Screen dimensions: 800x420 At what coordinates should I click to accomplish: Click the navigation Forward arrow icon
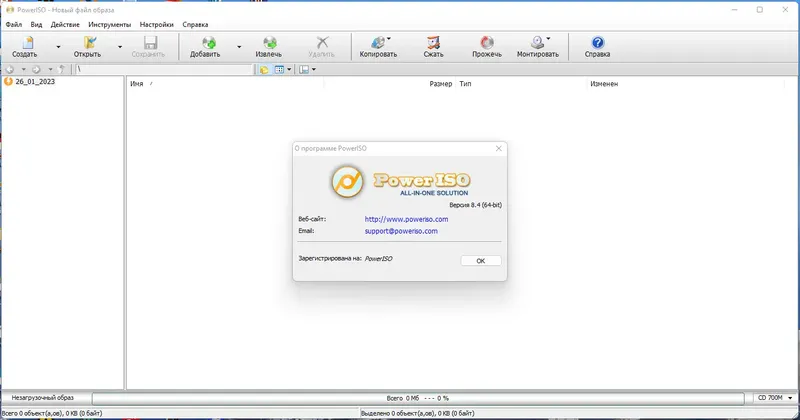36,69
